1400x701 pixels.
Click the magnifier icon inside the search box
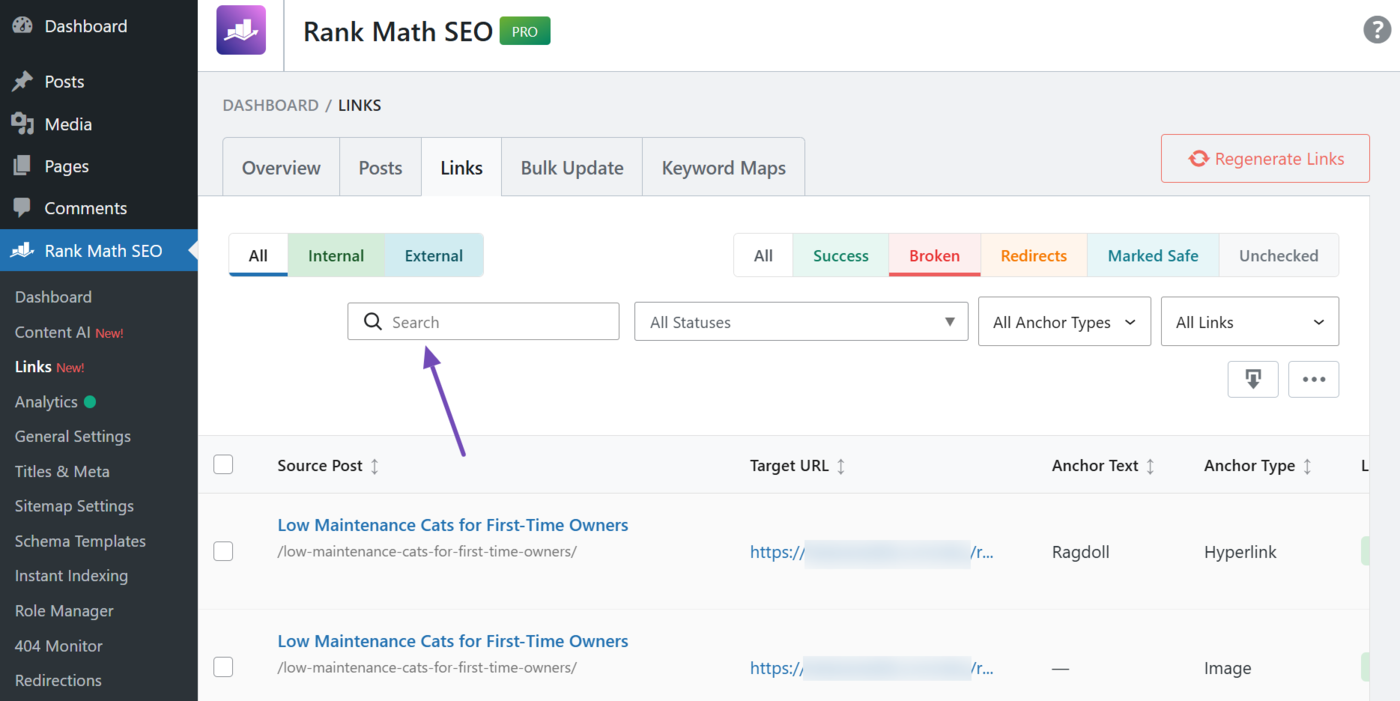(373, 321)
